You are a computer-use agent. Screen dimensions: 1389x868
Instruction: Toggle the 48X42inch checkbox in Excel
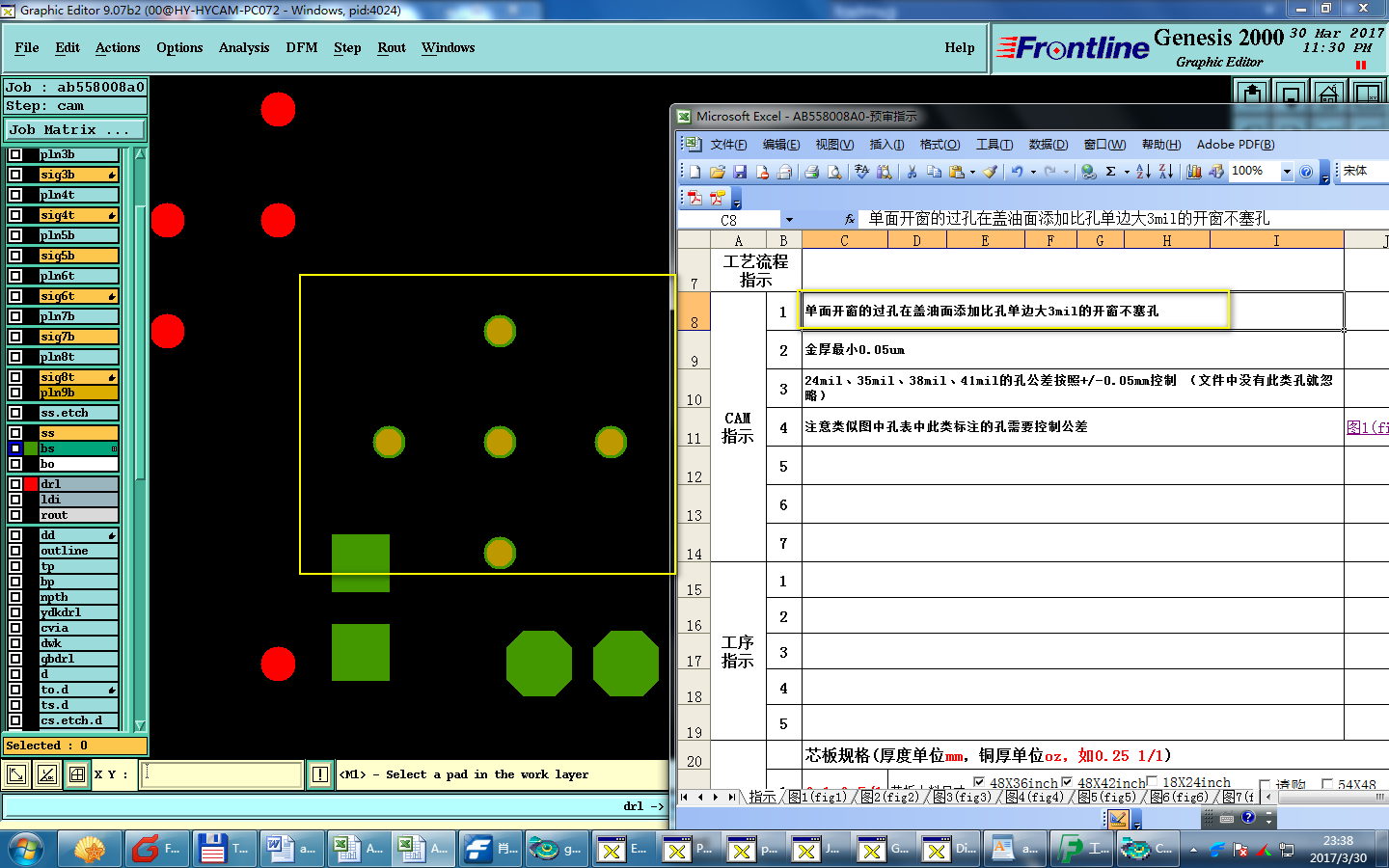pyautogui.click(x=1067, y=782)
